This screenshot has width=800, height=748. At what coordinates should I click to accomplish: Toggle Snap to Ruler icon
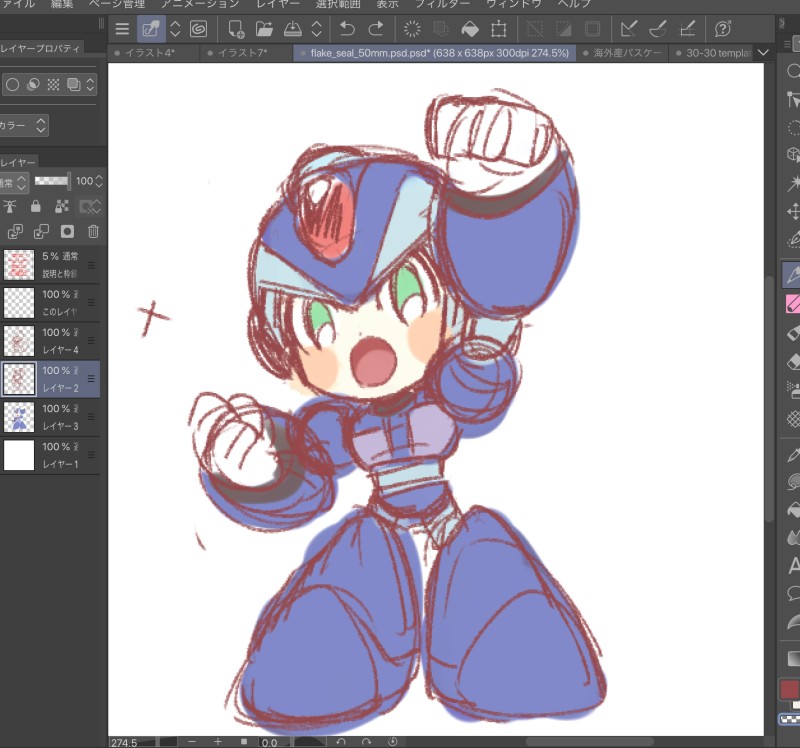[629, 29]
